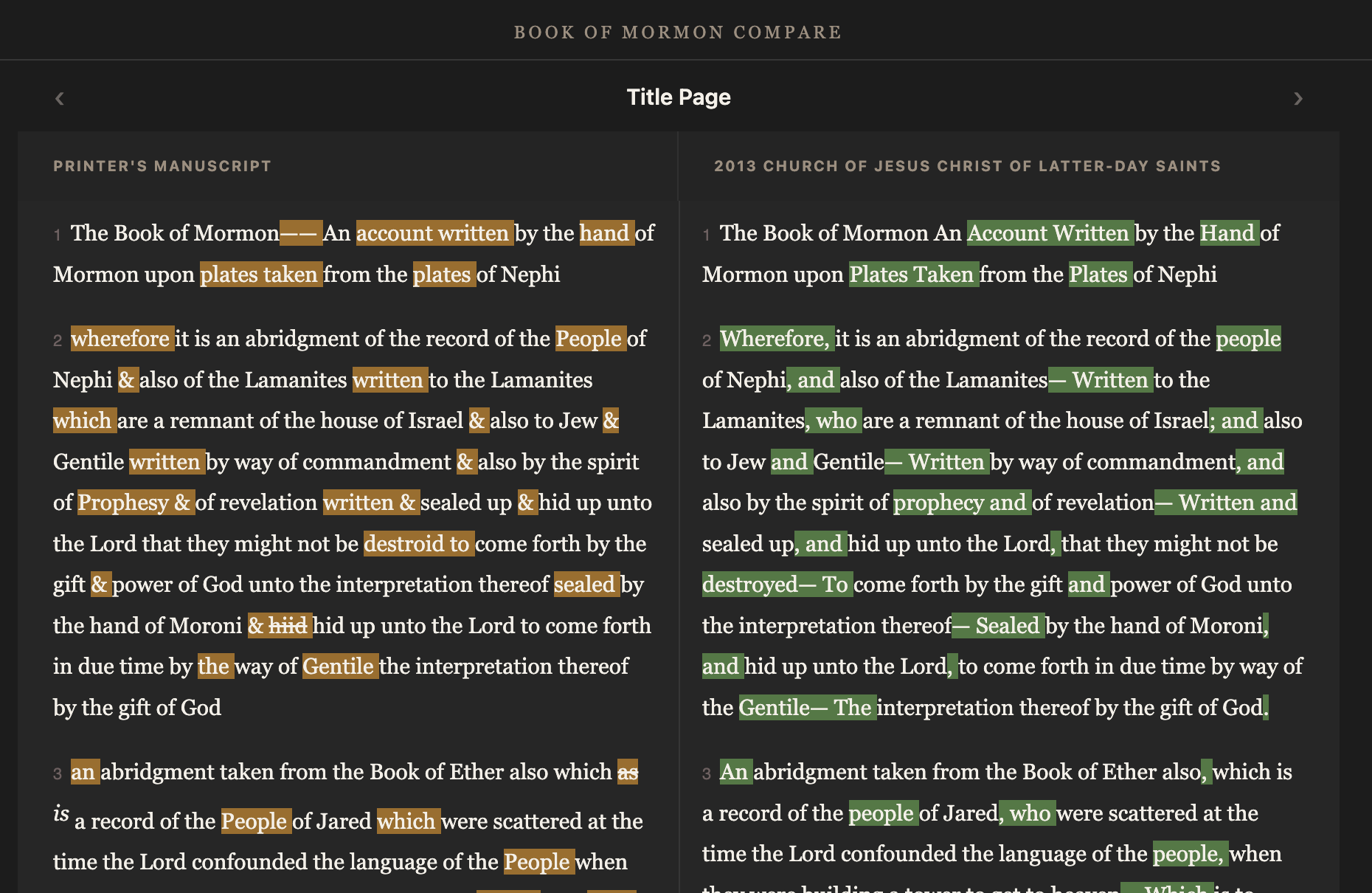The image size is (1372, 893).
Task: Click verse number 3 in 2013 column
Action: tap(707, 774)
